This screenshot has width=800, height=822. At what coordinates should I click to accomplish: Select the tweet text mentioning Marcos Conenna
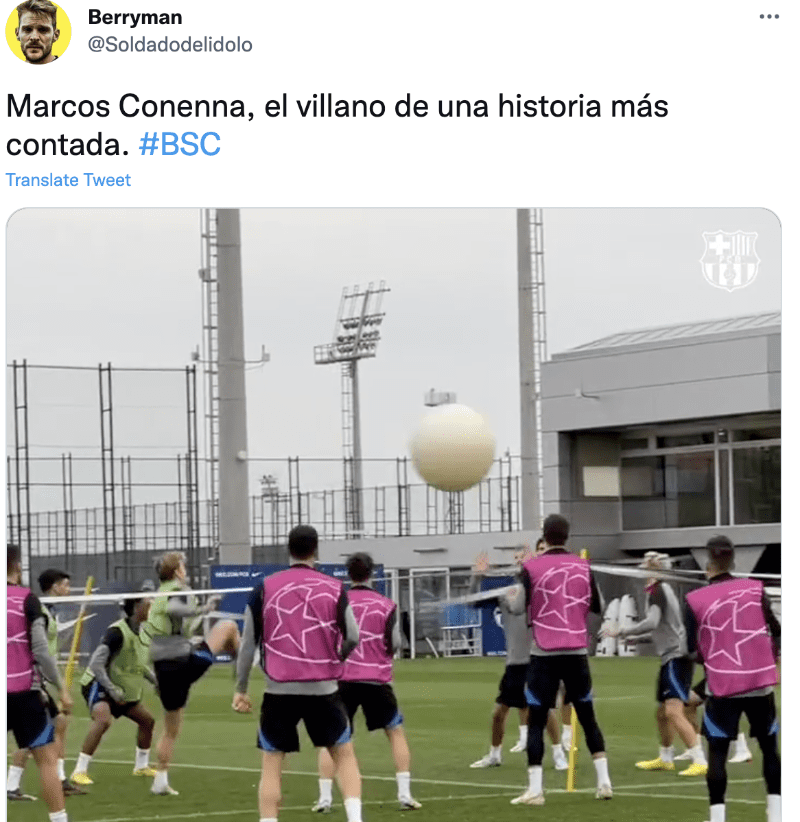point(337,125)
